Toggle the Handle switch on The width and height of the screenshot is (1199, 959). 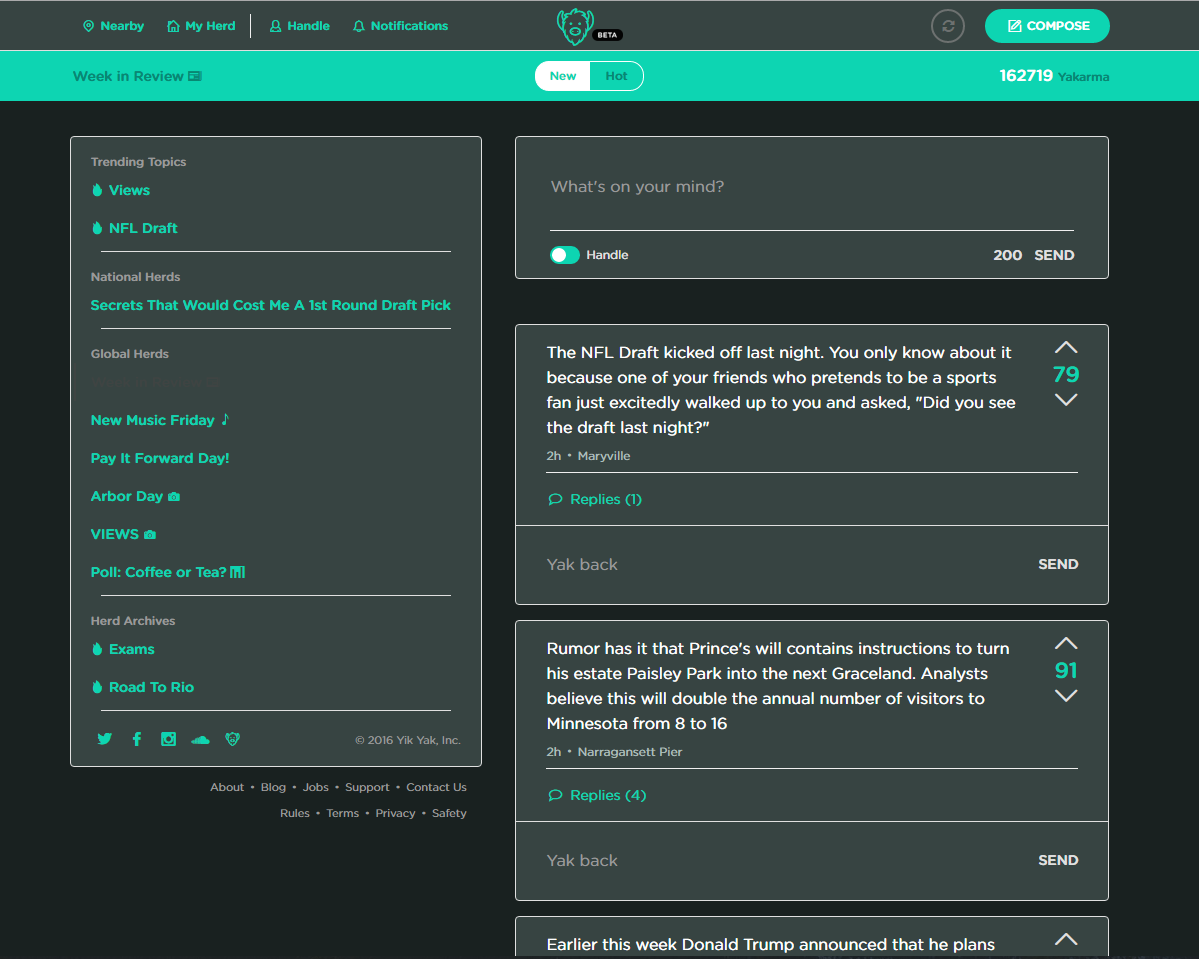click(x=565, y=255)
